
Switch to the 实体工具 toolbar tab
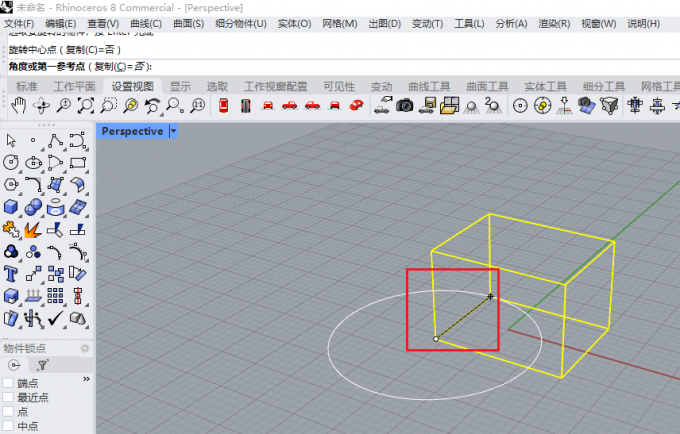click(546, 86)
